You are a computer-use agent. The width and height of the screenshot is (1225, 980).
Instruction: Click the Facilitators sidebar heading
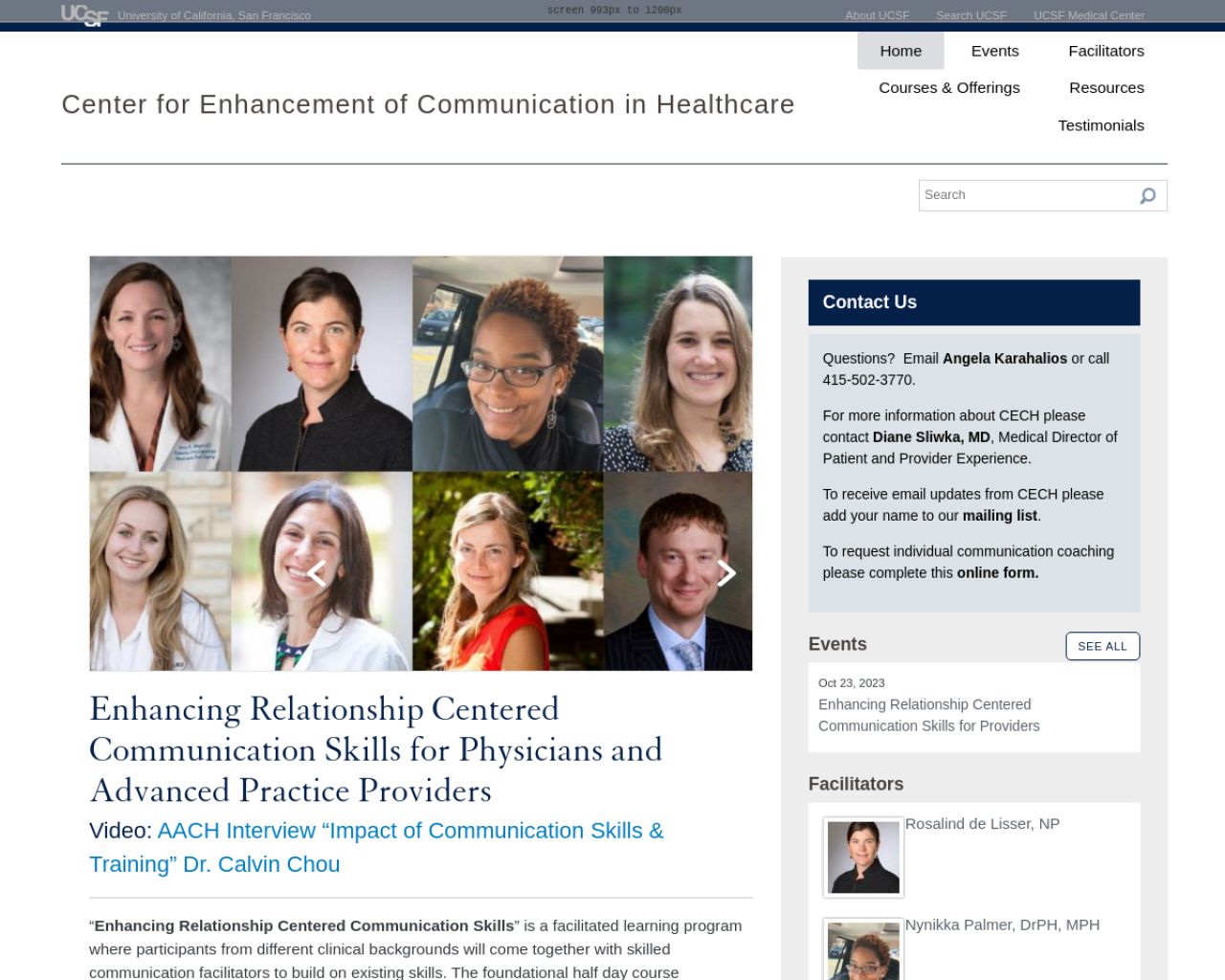(x=856, y=784)
